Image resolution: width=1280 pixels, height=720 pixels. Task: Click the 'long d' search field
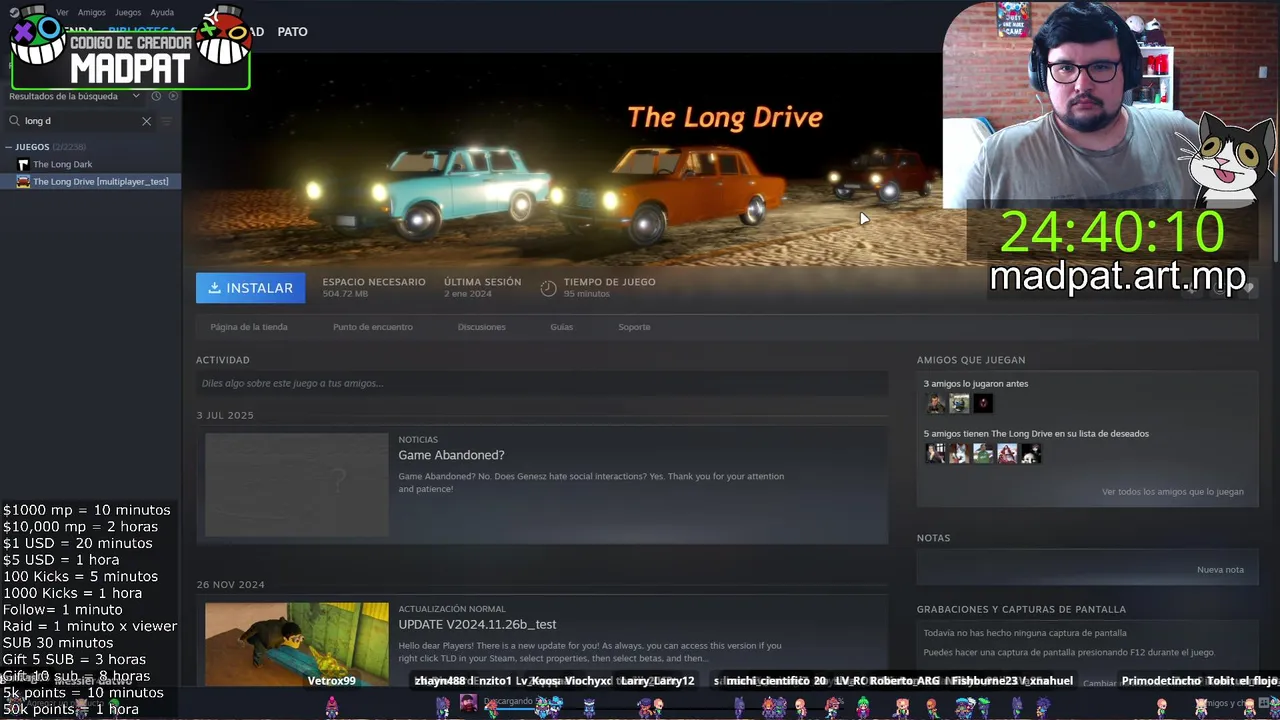click(x=80, y=121)
